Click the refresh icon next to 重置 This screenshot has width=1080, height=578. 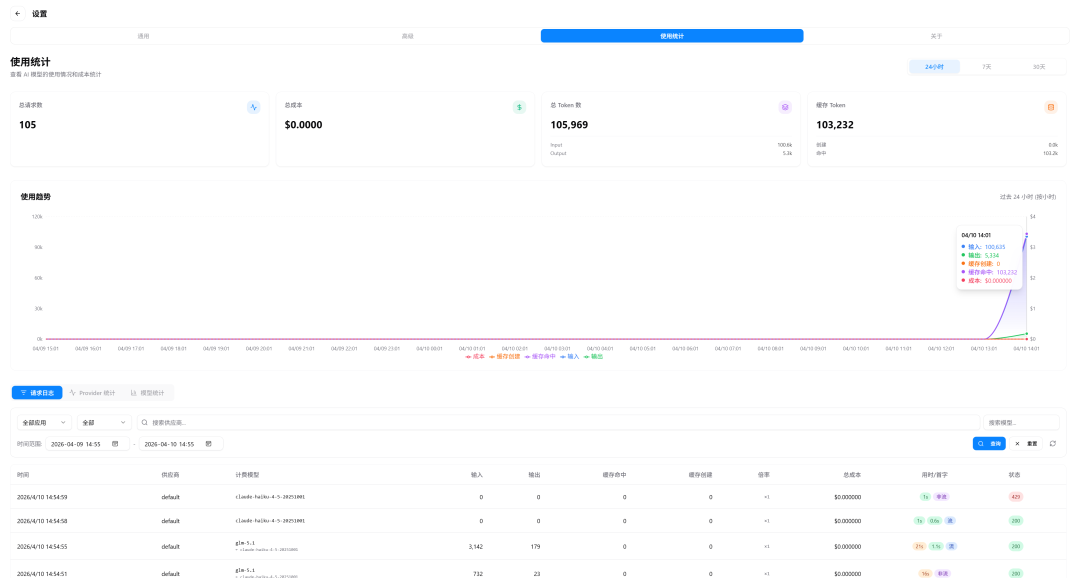1052,443
